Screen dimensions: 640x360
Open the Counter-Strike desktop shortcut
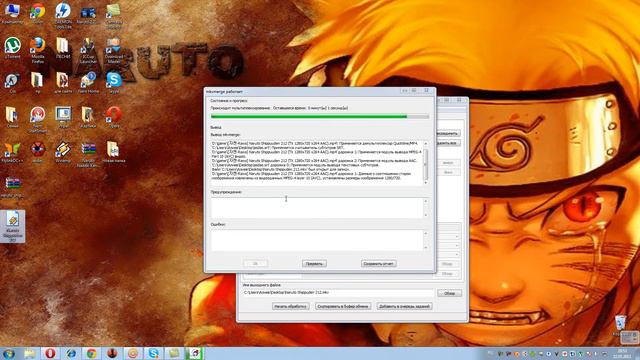coord(12,82)
